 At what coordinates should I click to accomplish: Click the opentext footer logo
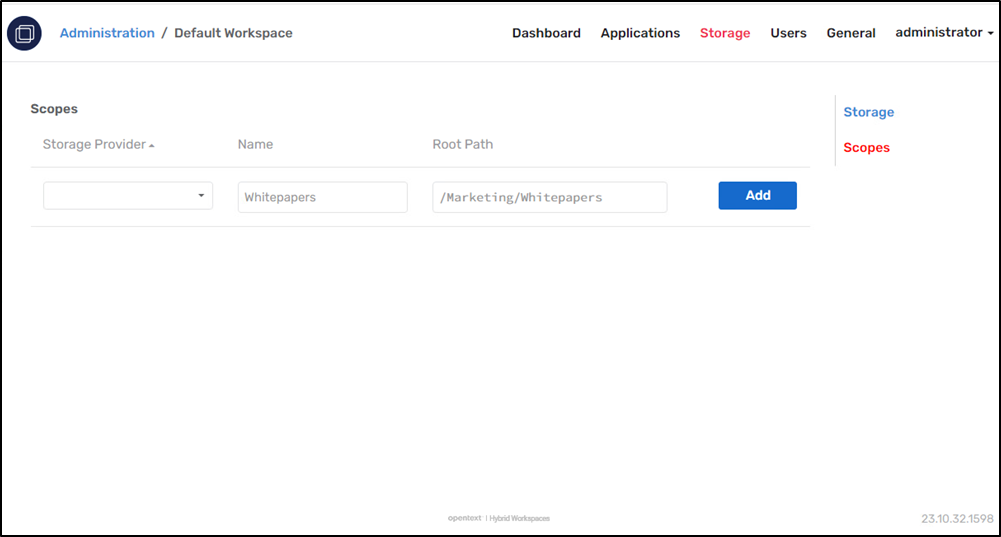[x=464, y=518]
